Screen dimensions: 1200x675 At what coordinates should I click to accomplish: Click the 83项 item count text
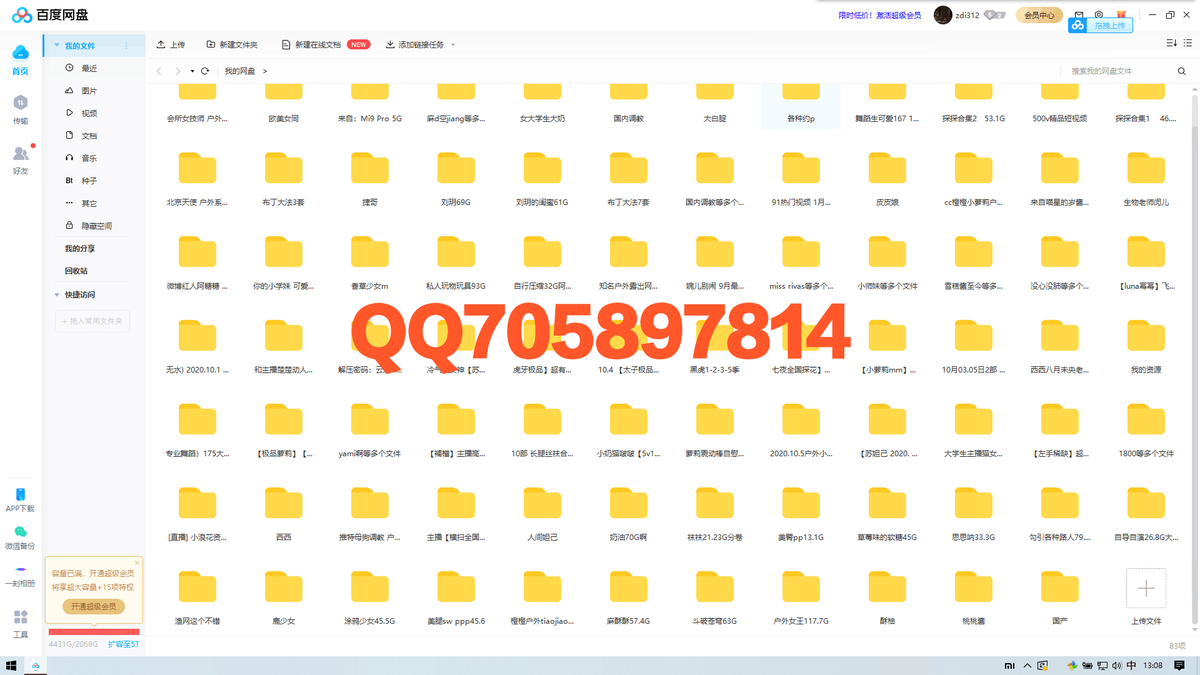click(x=1177, y=646)
